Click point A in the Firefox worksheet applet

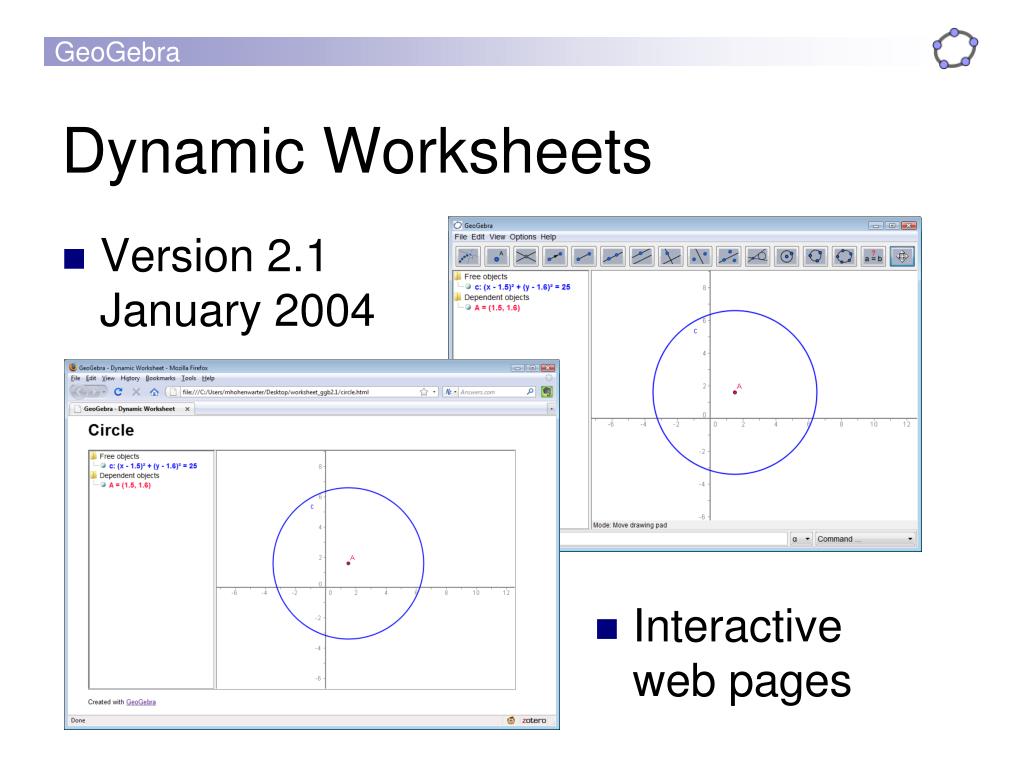pyautogui.click(x=348, y=563)
